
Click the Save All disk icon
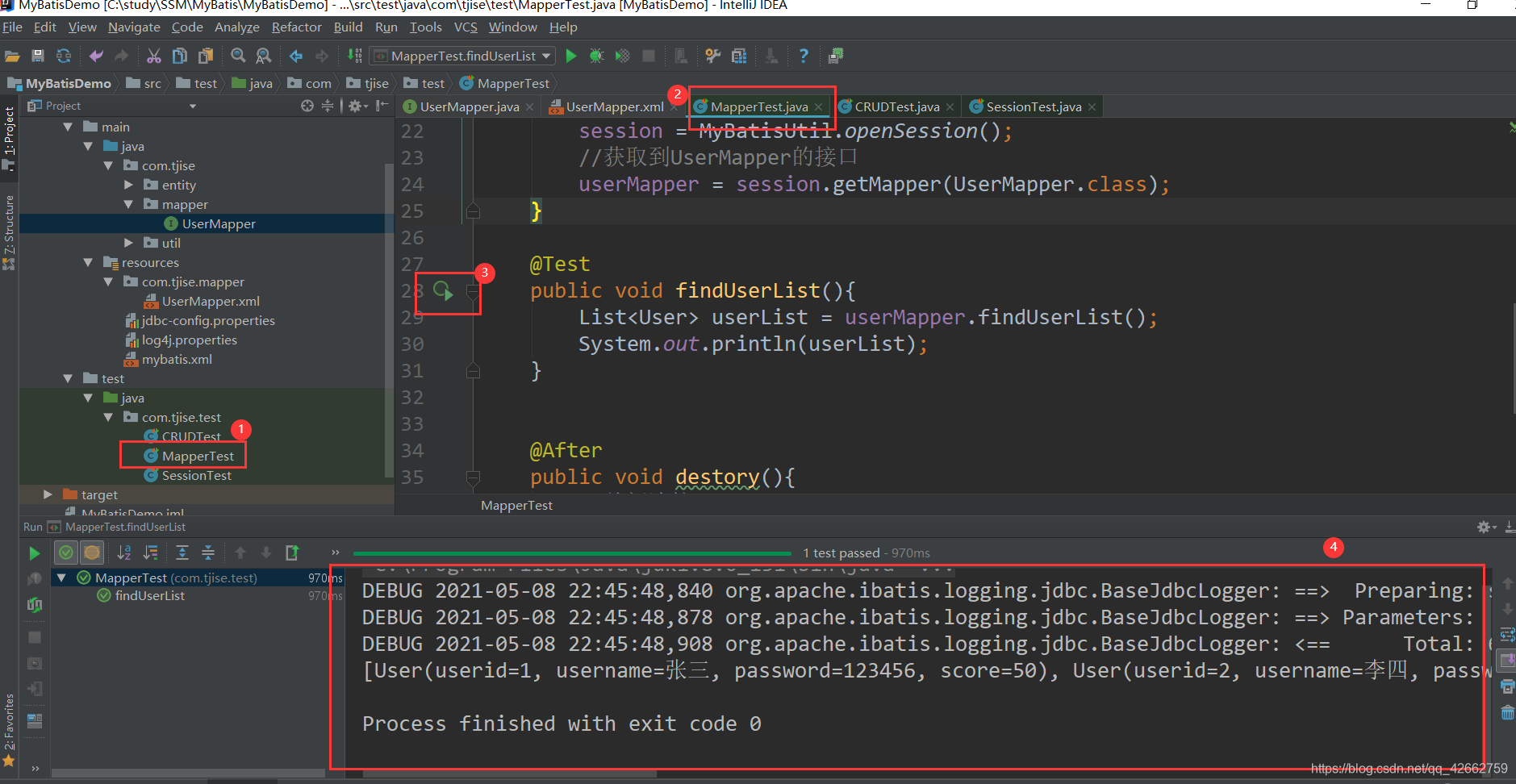coord(38,56)
